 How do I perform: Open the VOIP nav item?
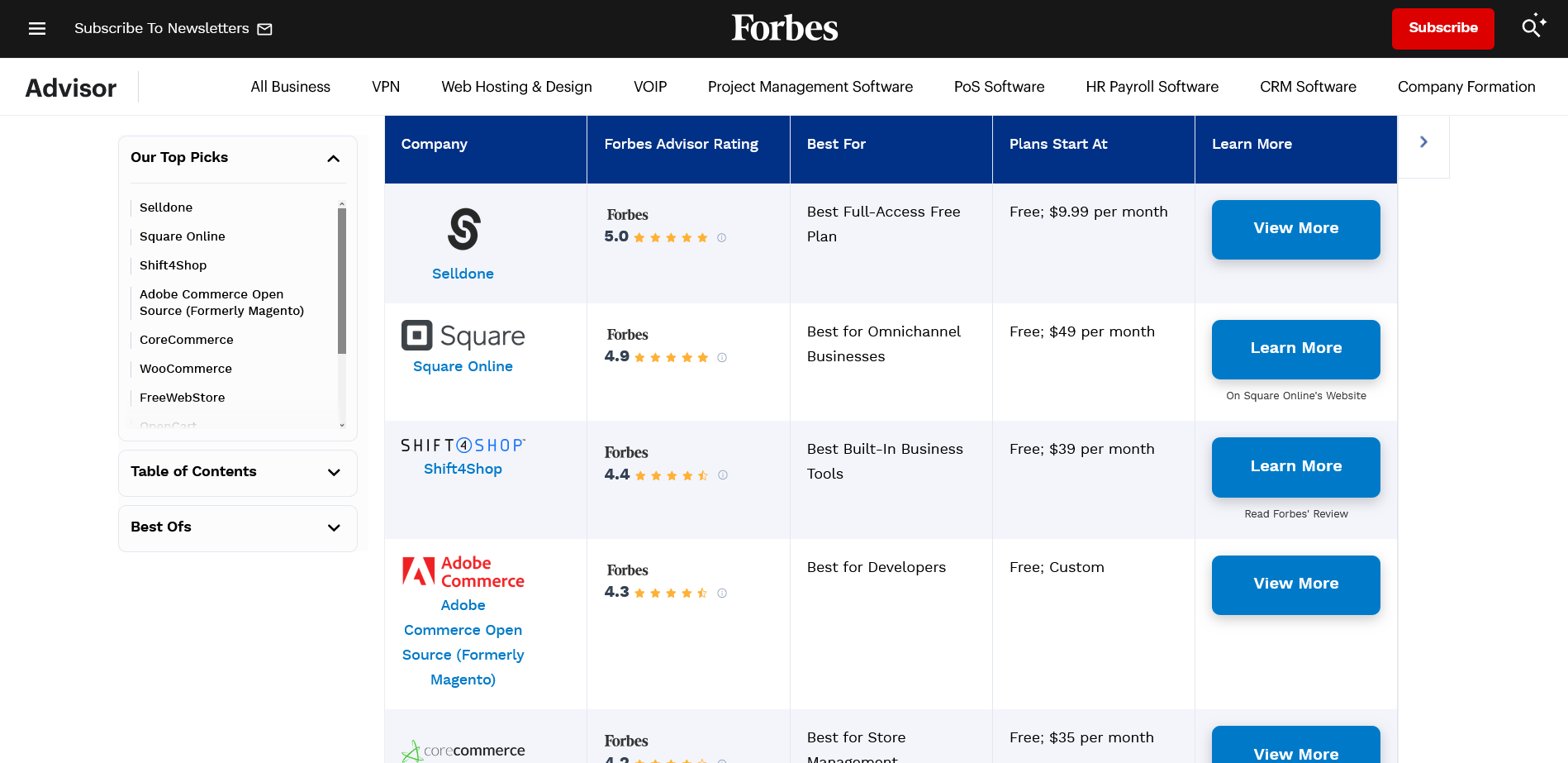point(650,87)
